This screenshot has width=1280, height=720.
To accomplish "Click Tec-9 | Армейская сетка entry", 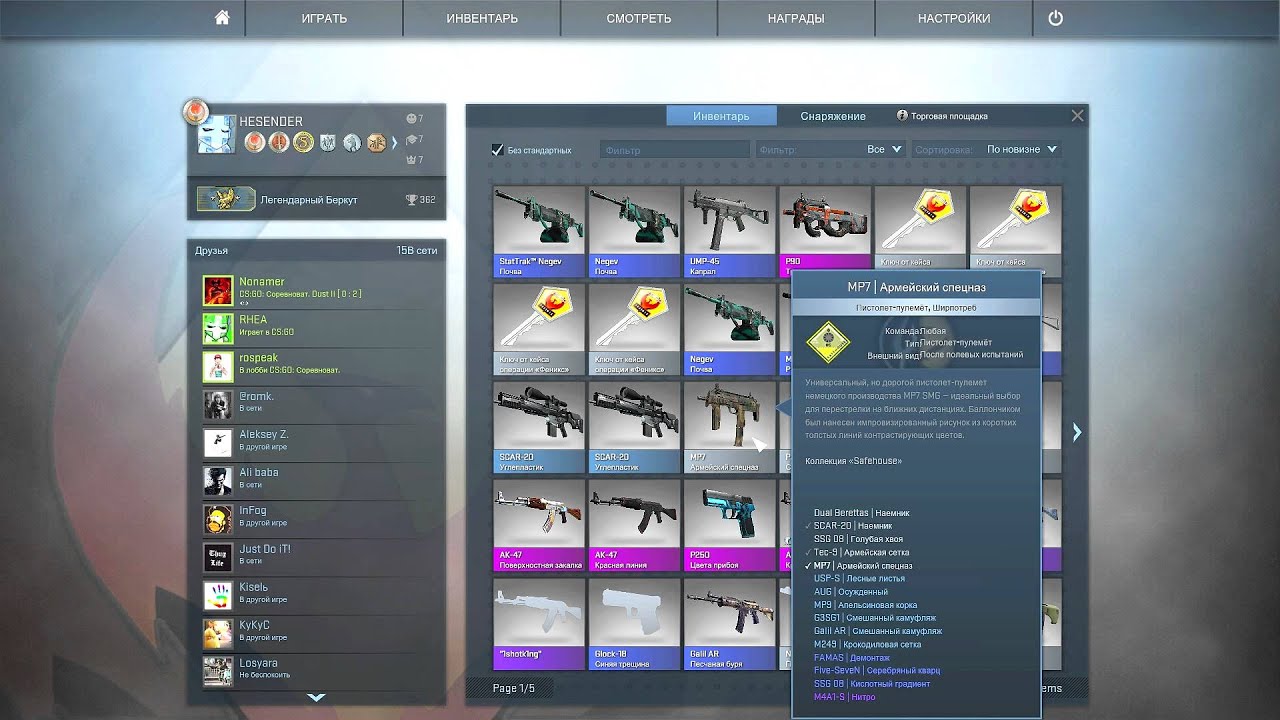I will [x=861, y=552].
